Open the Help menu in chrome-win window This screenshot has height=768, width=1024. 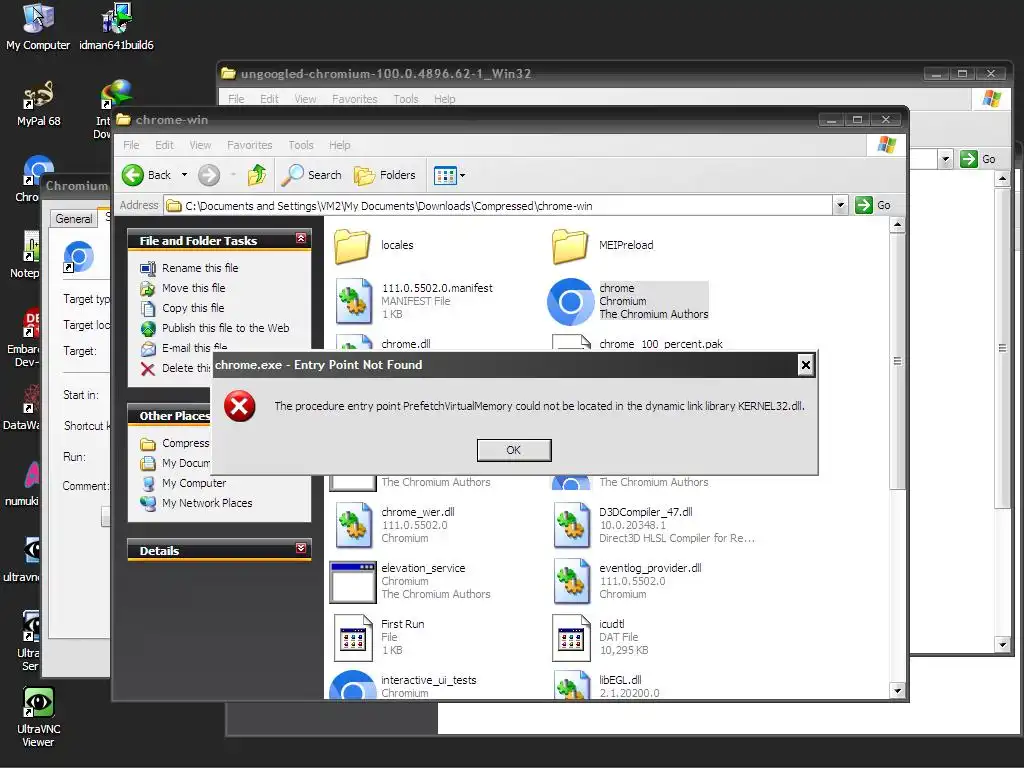339,145
